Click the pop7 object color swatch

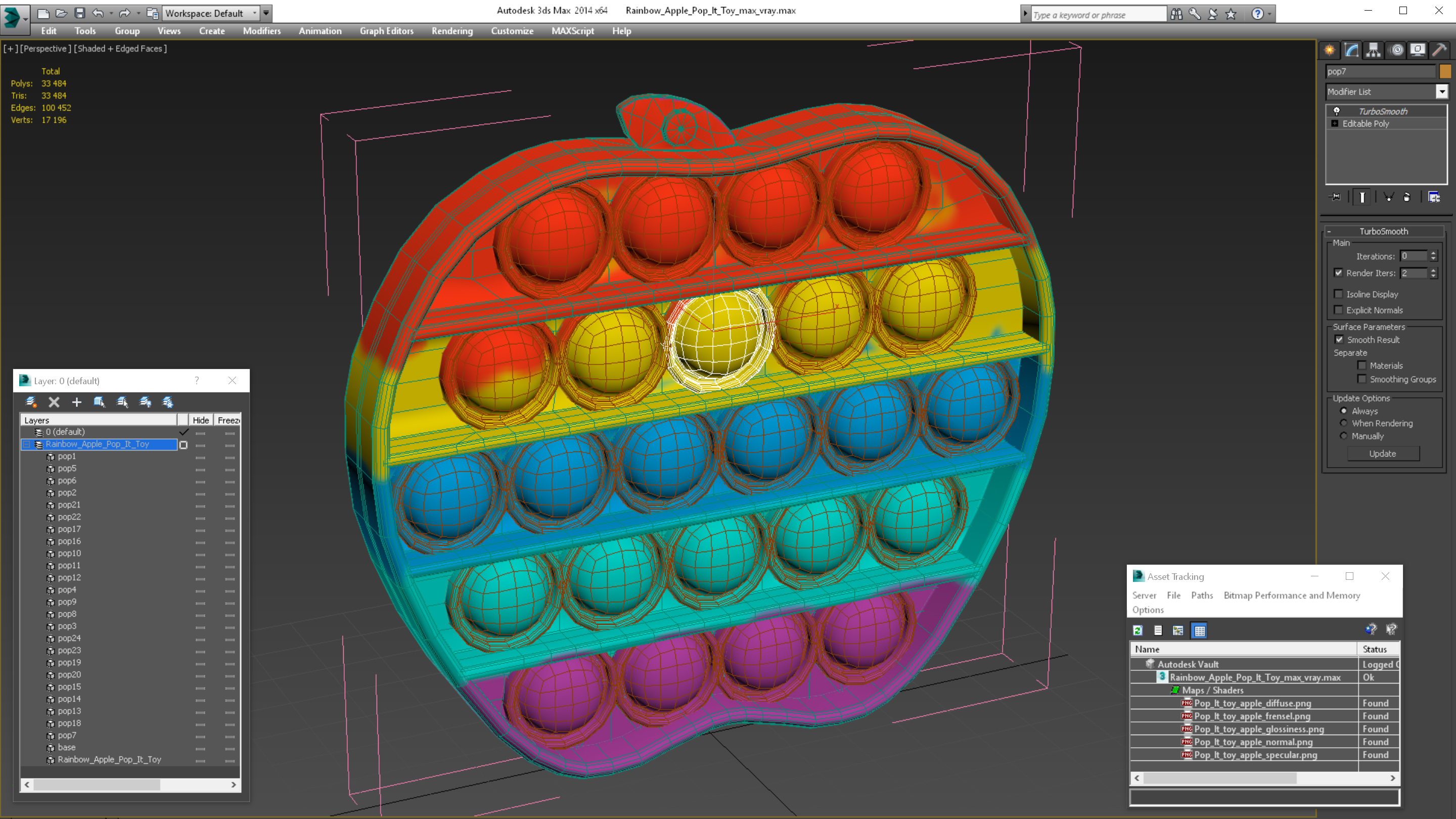(1445, 71)
